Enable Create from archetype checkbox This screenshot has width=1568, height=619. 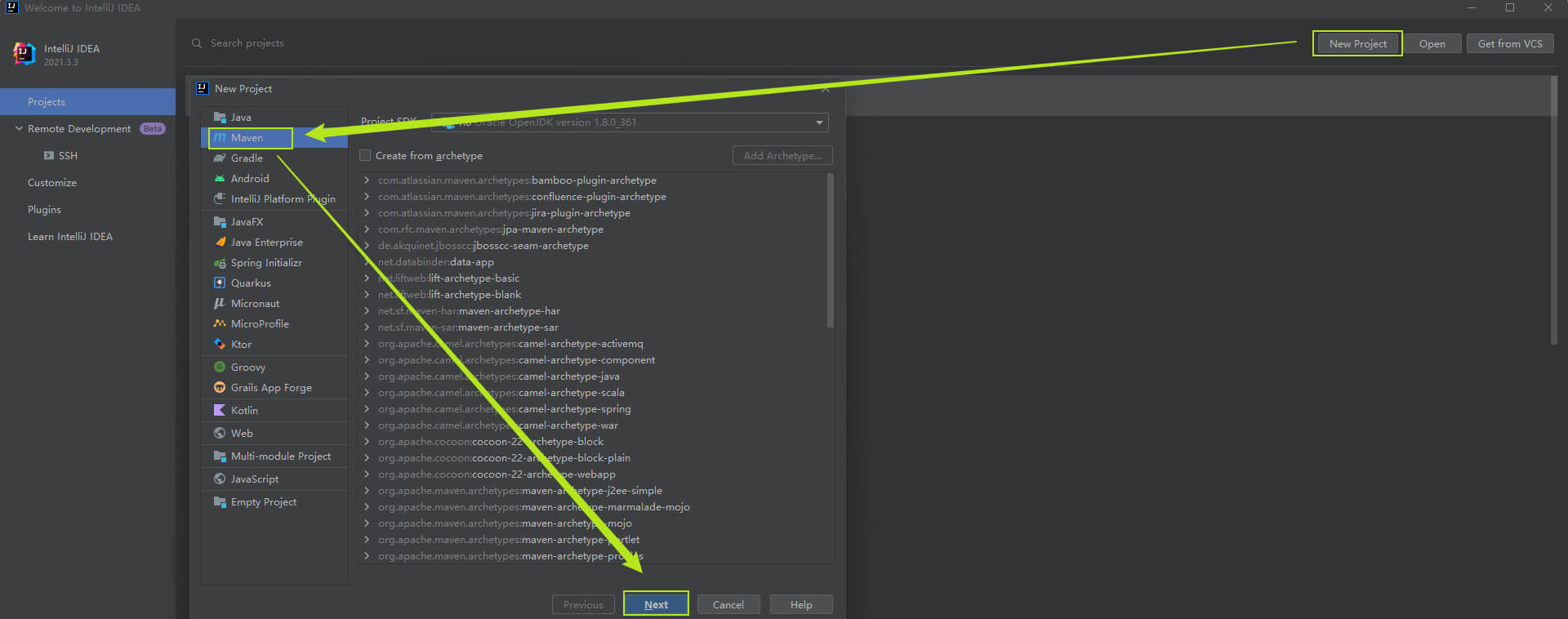pos(365,155)
